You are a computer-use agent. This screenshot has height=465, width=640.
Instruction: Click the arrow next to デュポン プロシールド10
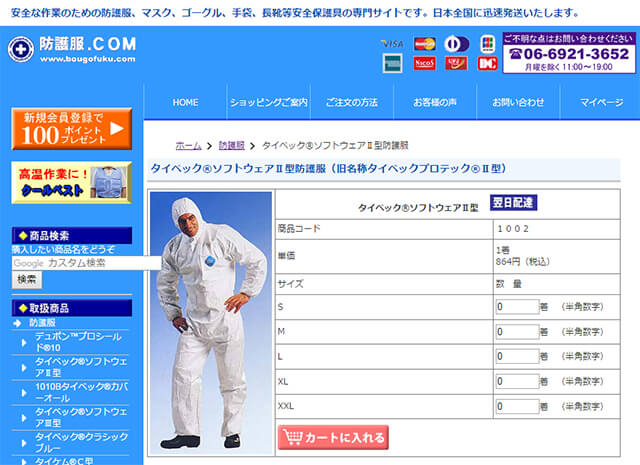coord(24,342)
